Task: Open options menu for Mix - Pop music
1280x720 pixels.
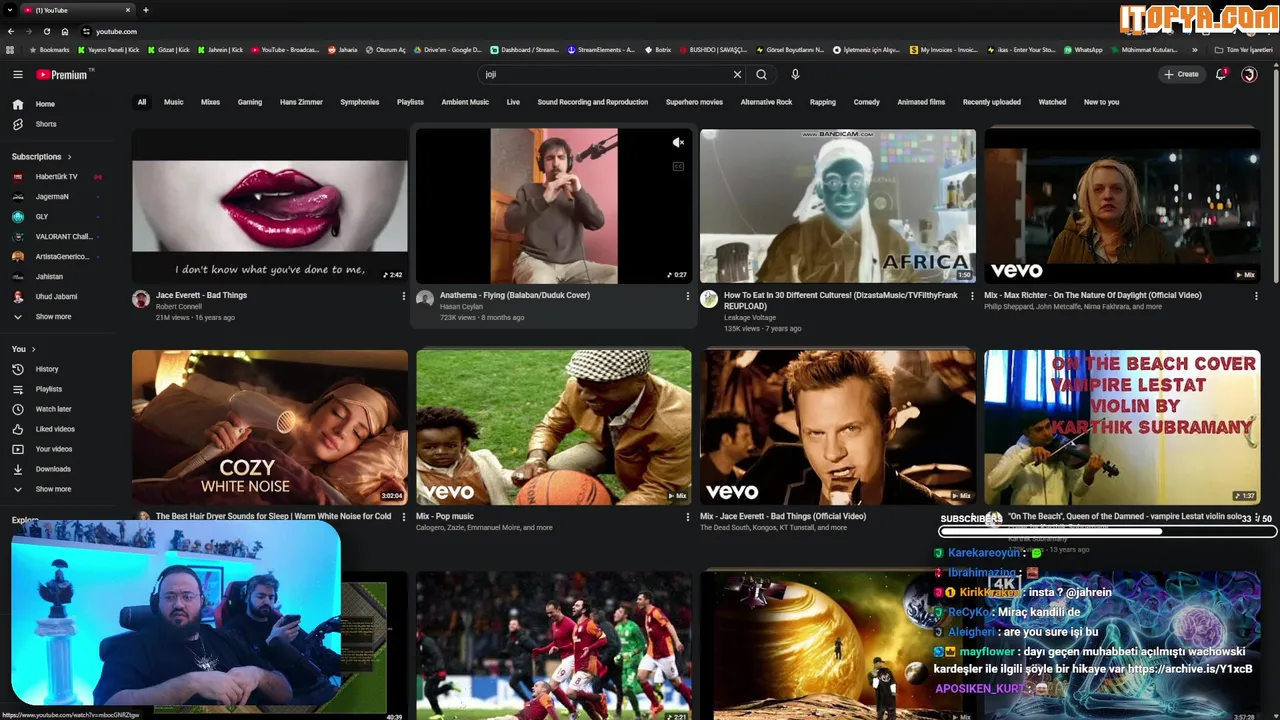Action: click(687, 517)
